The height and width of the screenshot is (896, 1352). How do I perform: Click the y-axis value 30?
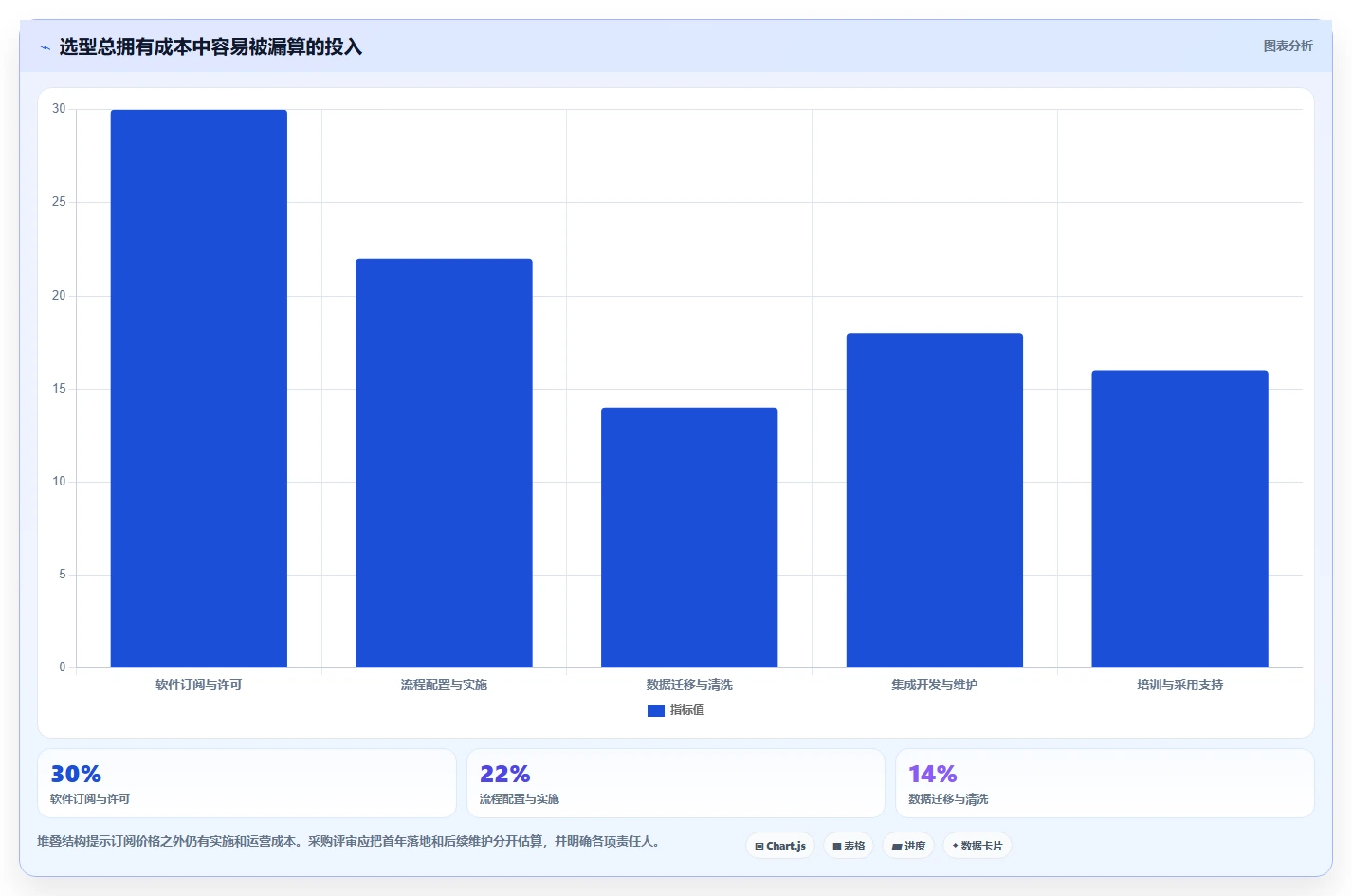(59, 109)
